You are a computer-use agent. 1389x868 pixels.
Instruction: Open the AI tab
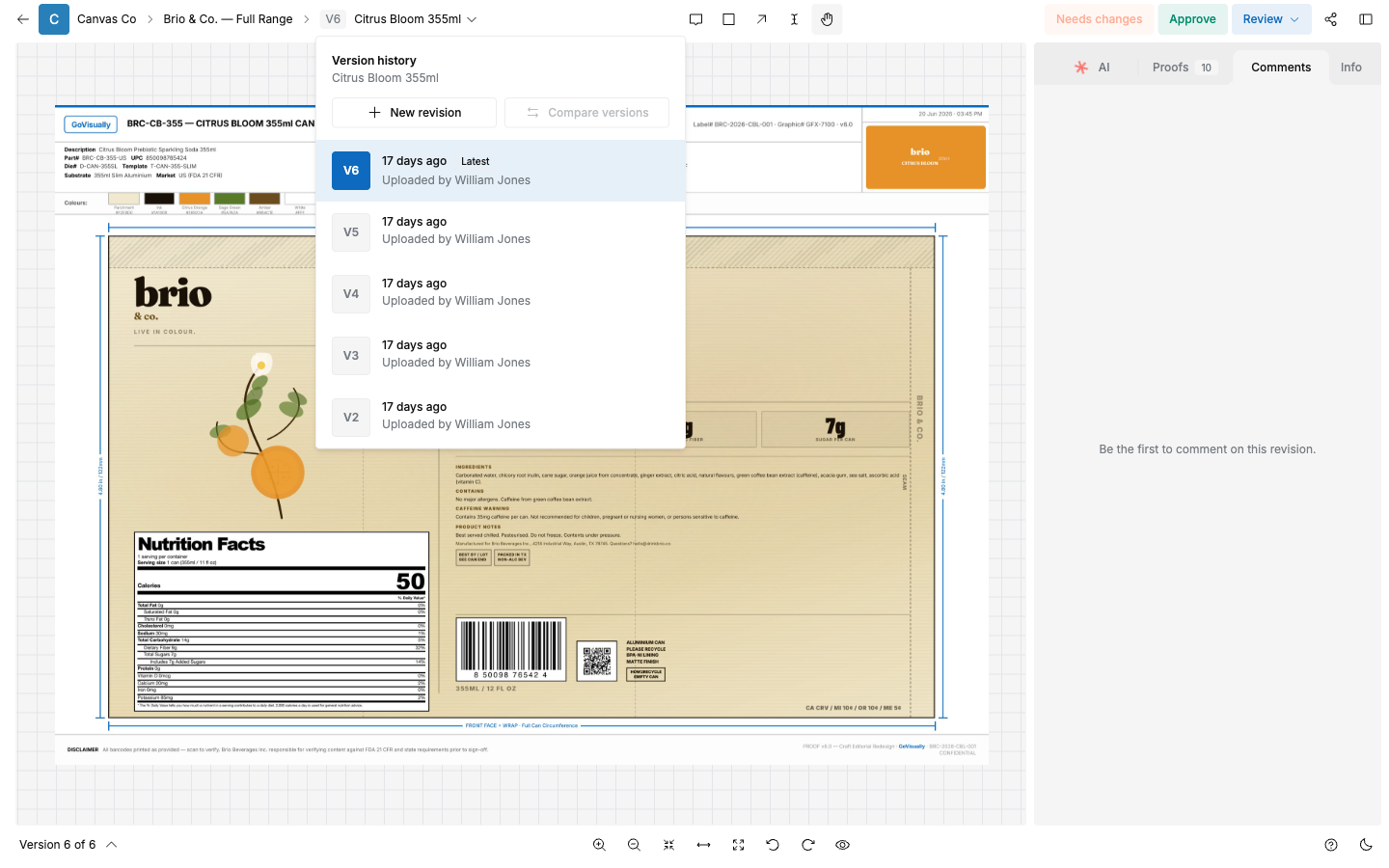(1092, 68)
